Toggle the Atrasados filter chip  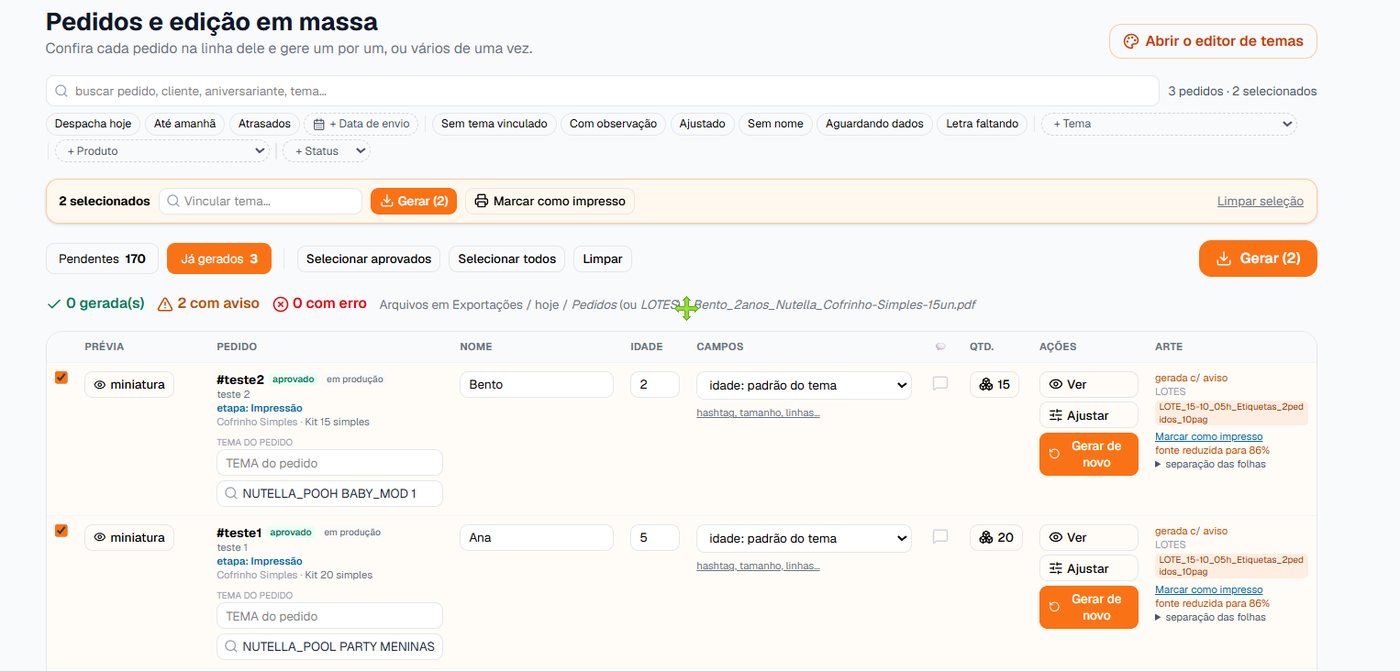pos(265,124)
